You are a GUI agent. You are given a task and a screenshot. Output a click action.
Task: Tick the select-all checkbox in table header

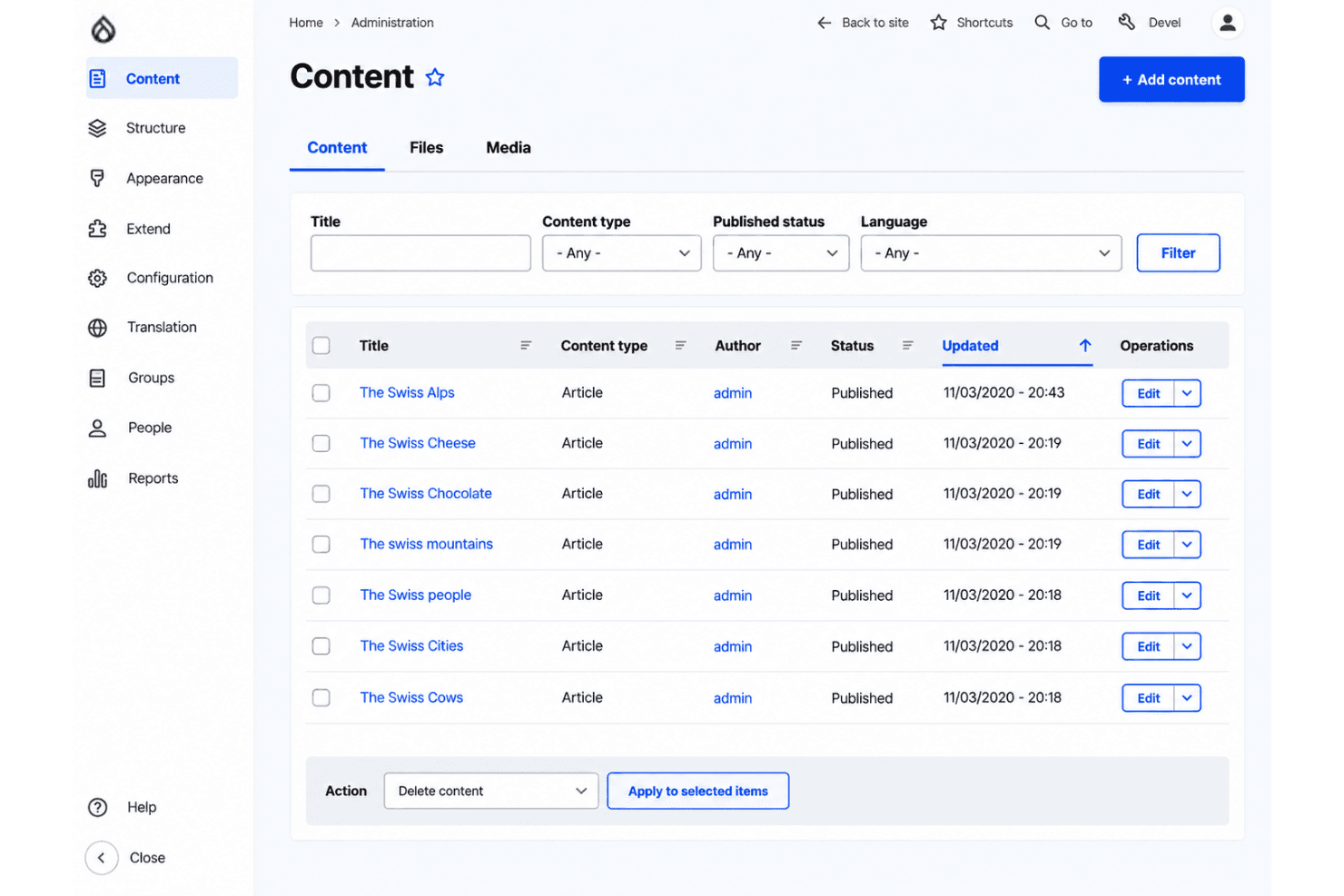coord(321,346)
